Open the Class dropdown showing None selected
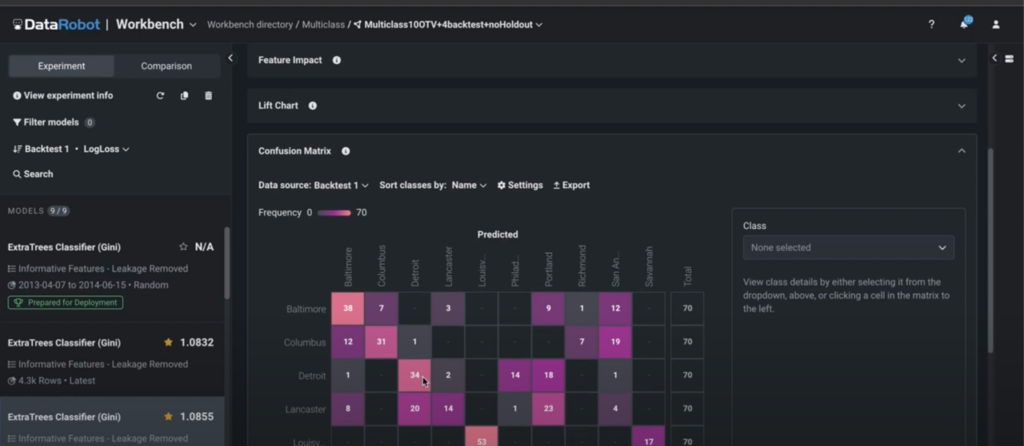The width and height of the screenshot is (1024, 446). 848,247
